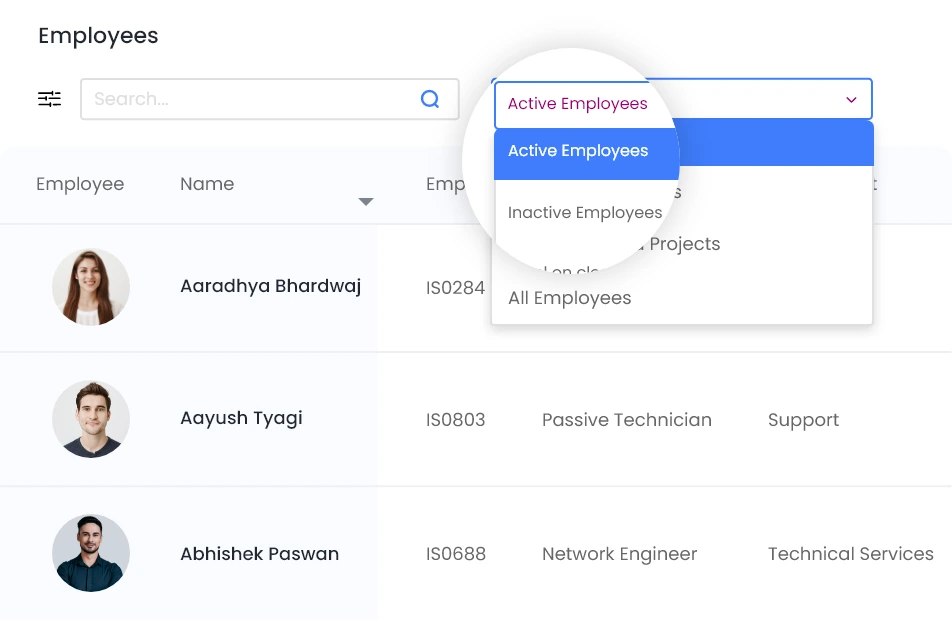
Task: Sort by Name column arrow
Action: pos(366,202)
